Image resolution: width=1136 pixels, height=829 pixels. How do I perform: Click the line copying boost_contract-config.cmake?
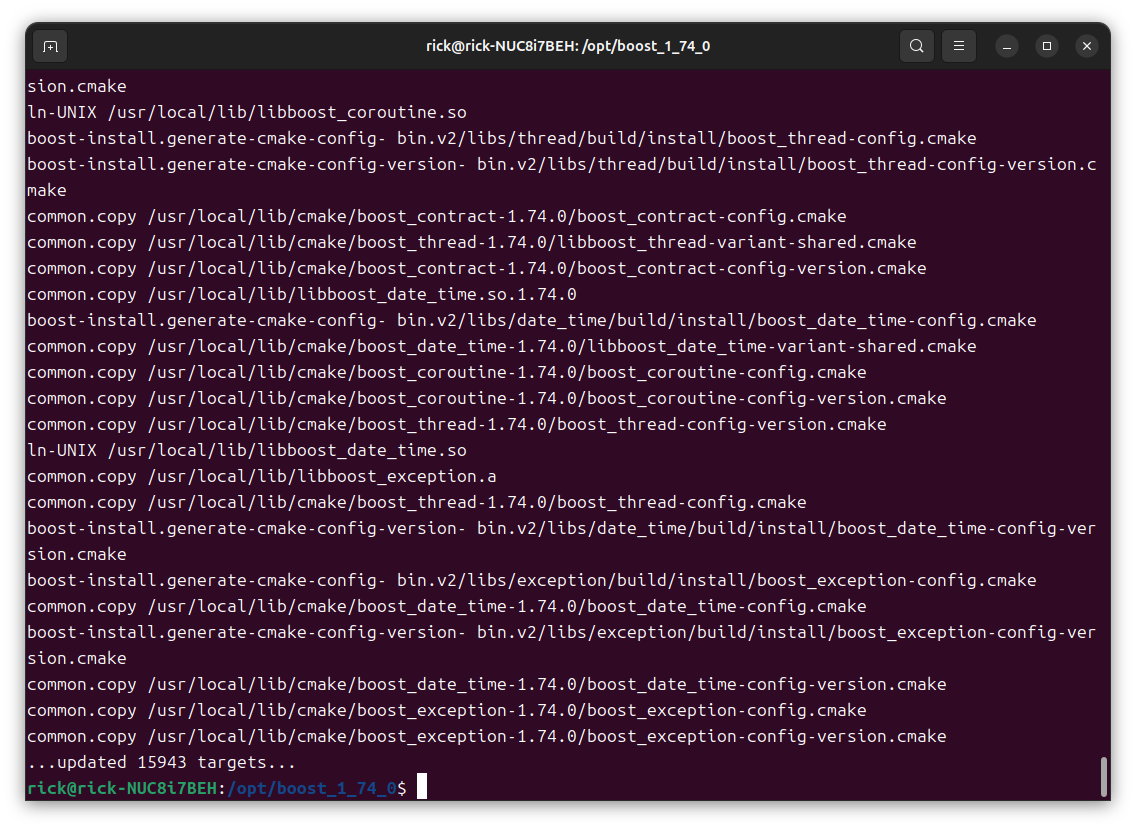click(437, 216)
